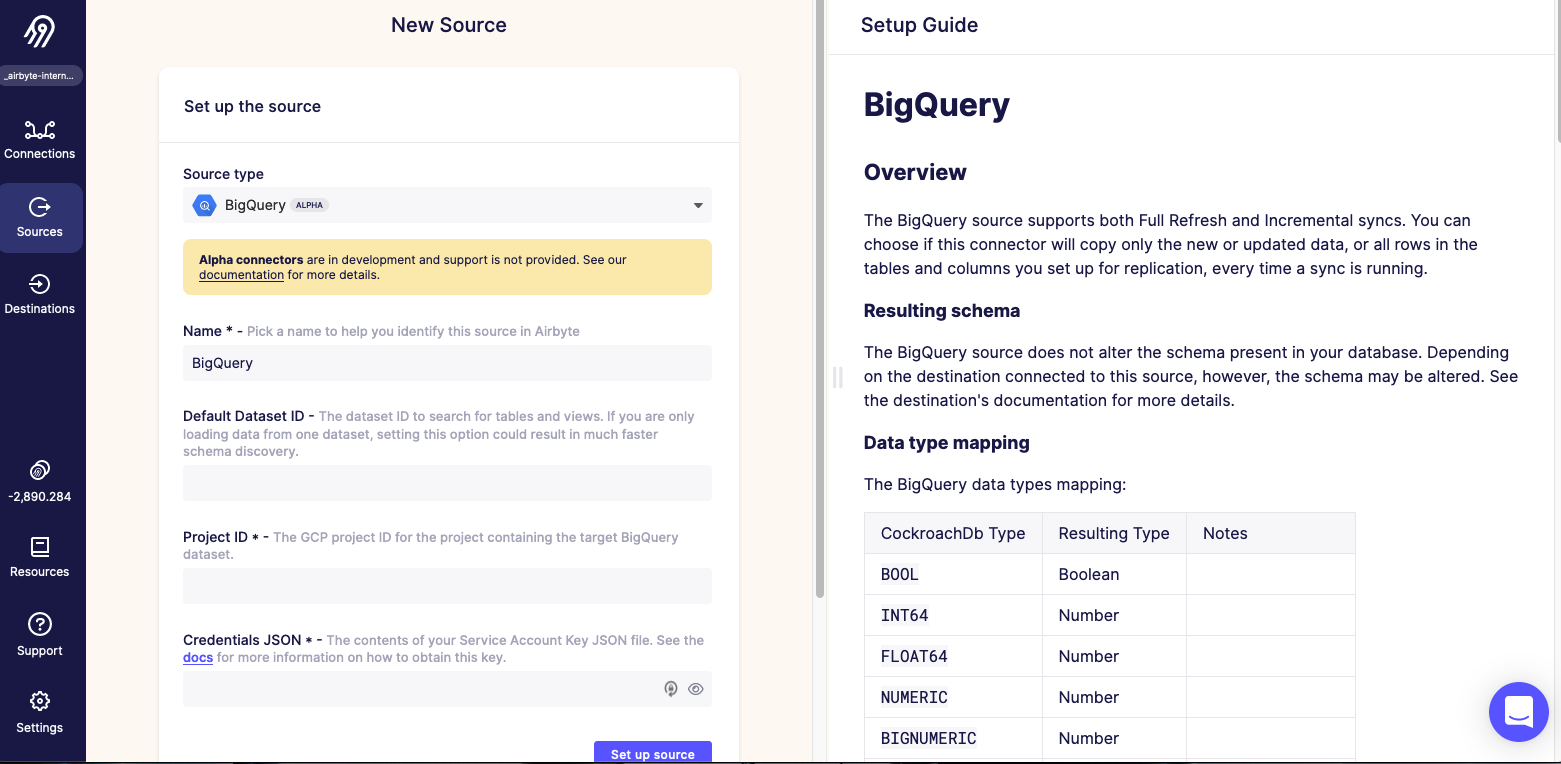The height and width of the screenshot is (764, 1561).
Task: Click the BigQuery connector logo
Action: pyautogui.click(x=204, y=205)
